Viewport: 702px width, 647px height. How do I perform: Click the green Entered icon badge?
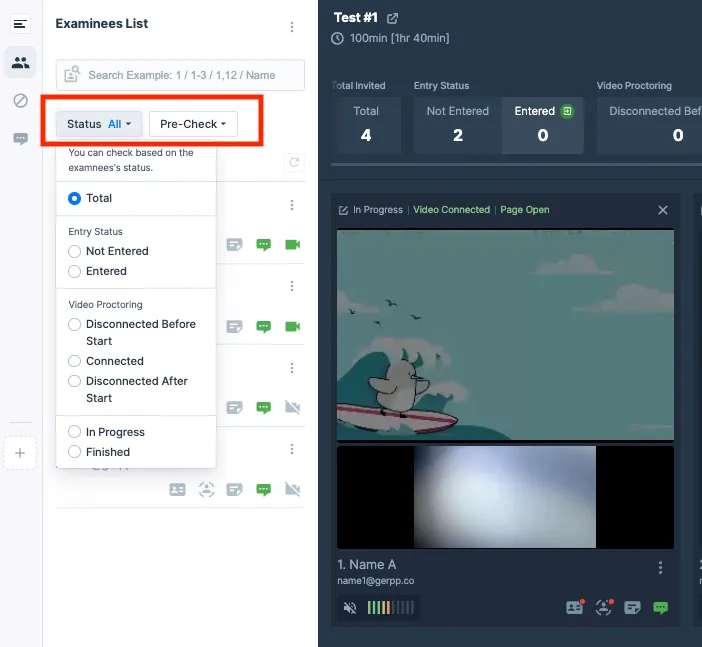567,111
